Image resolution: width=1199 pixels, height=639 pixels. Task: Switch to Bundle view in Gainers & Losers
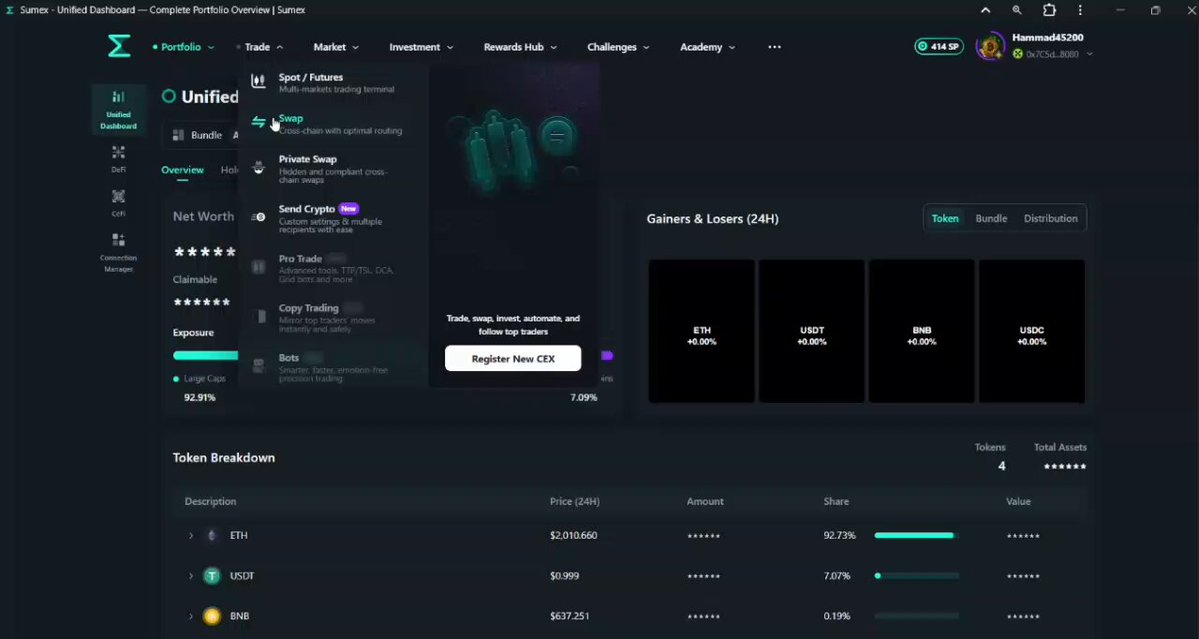point(991,219)
